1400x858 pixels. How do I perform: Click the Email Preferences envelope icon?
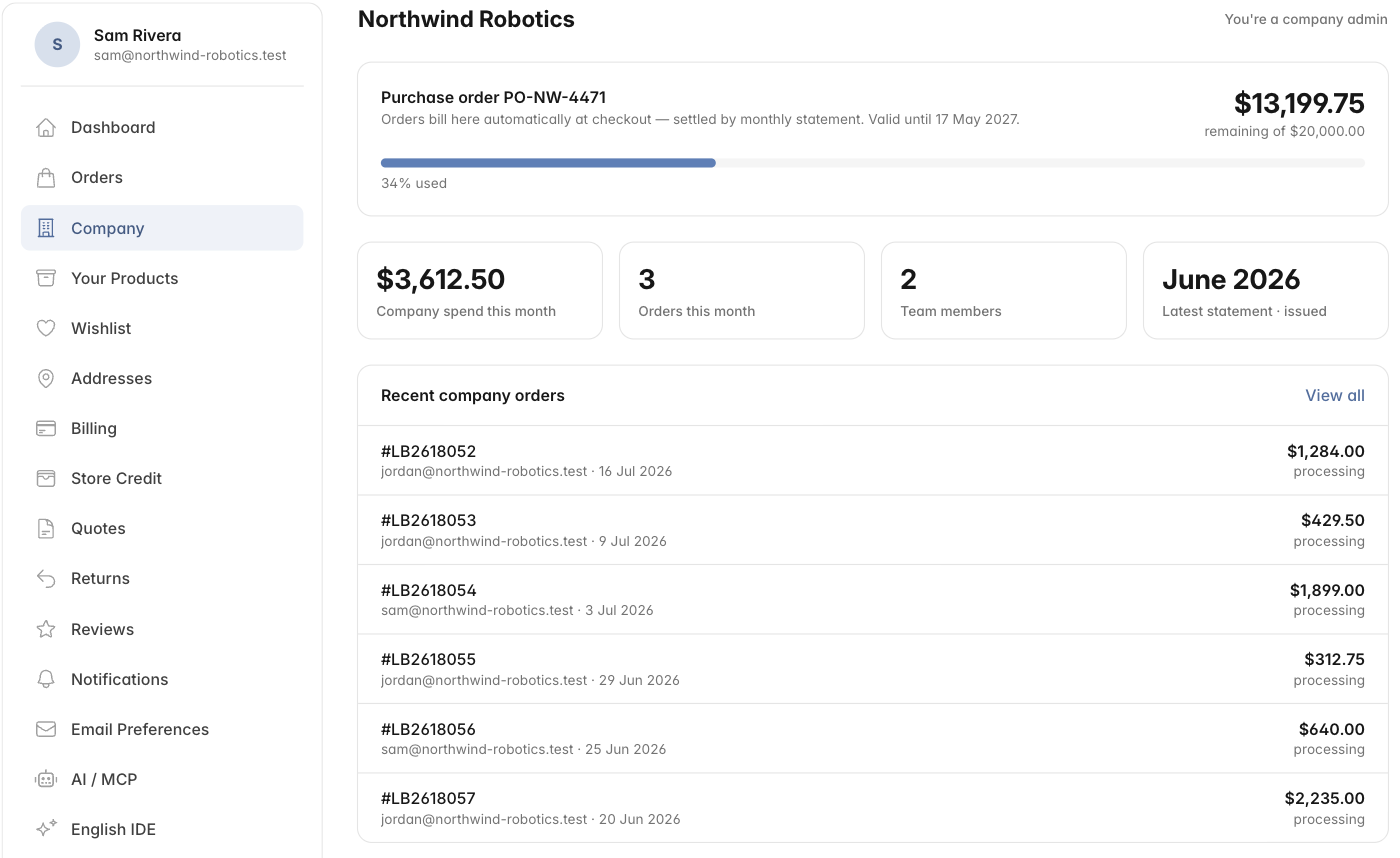(x=45, y=729)
